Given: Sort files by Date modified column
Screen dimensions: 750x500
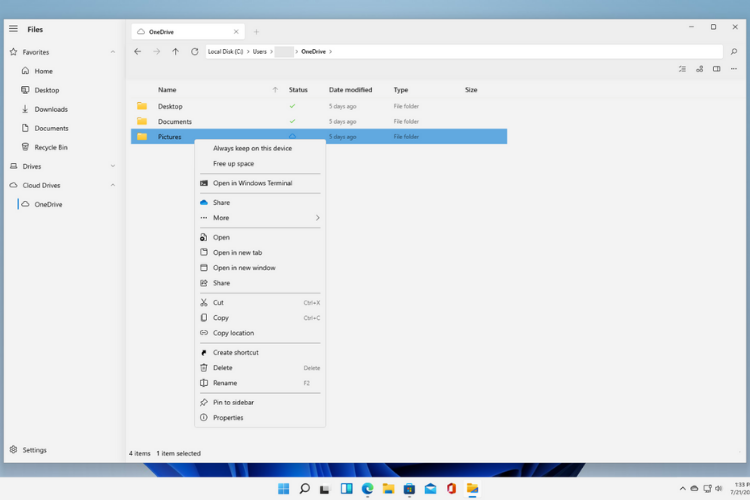Looking at the screenshot, I should coord(350,90).
